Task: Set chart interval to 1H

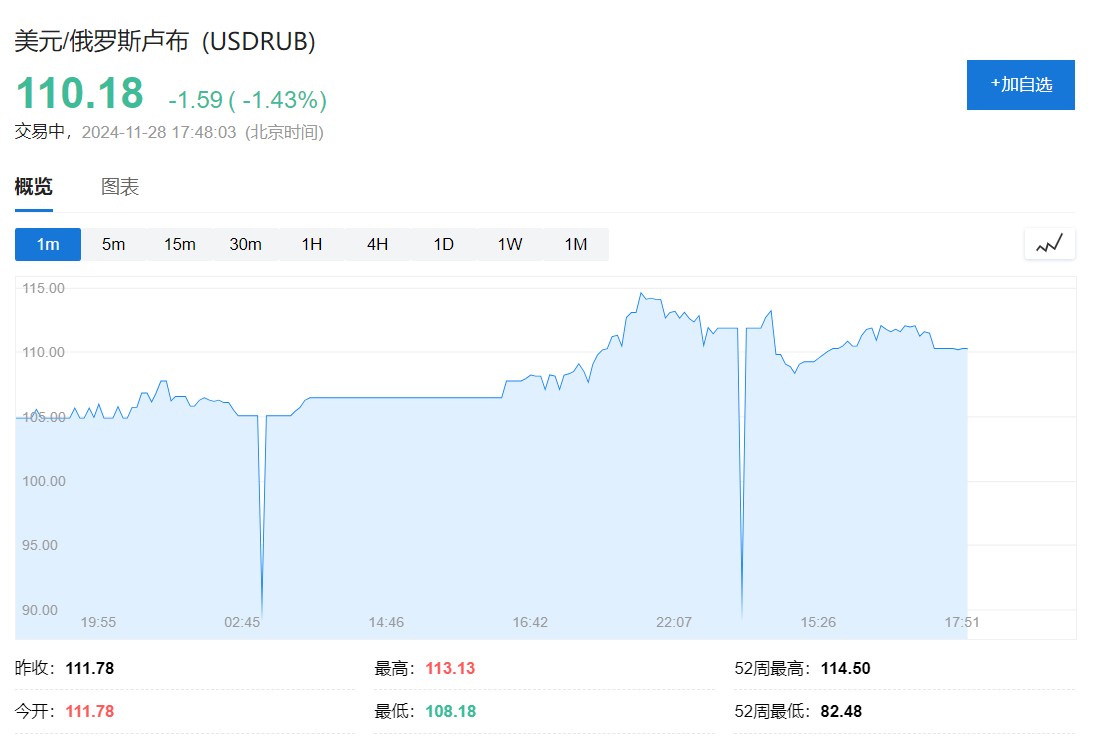Action: click(312, 244)
